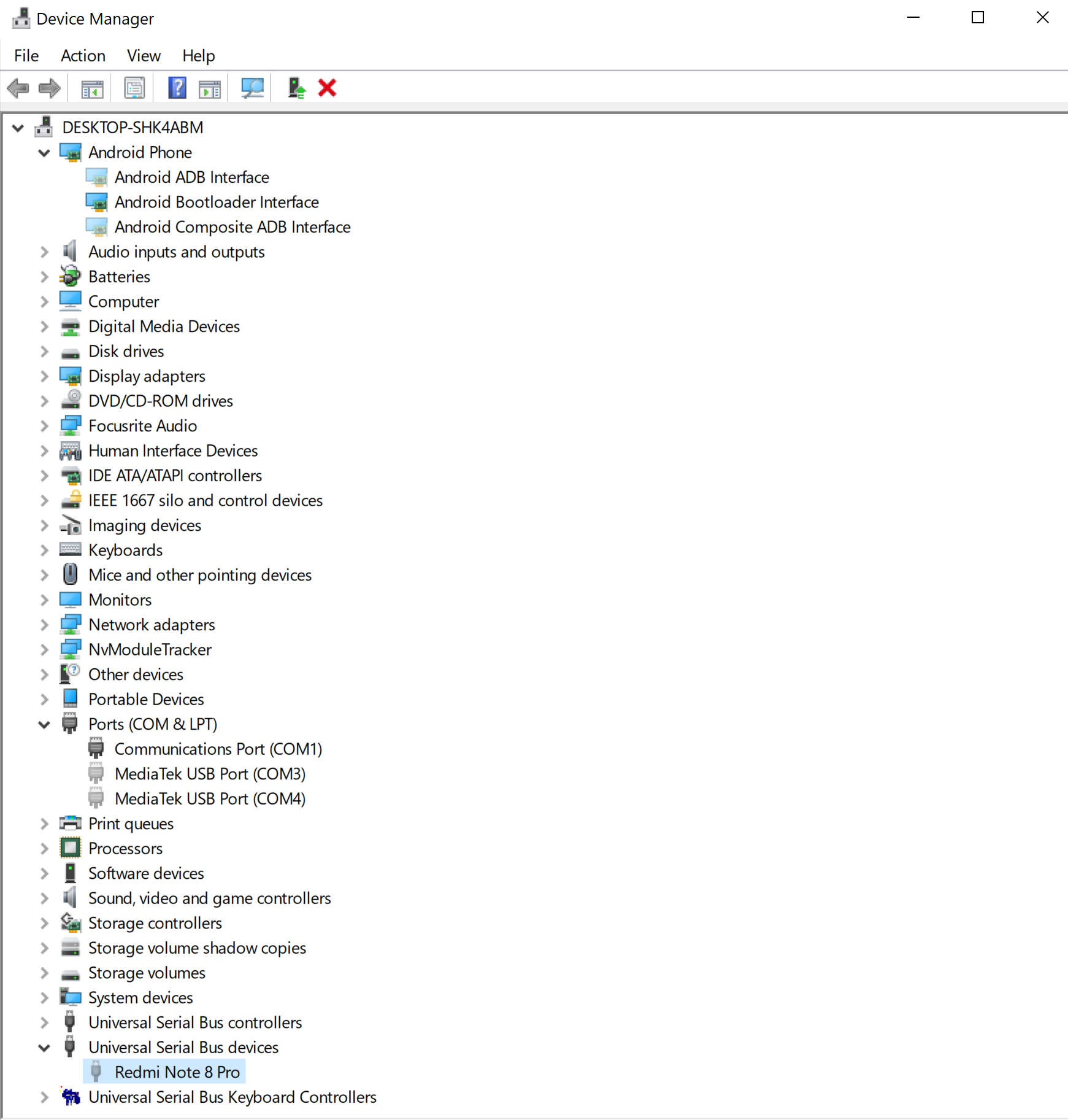
Task: Click the Back arrow in toolbar
Action: click(18, 88)
